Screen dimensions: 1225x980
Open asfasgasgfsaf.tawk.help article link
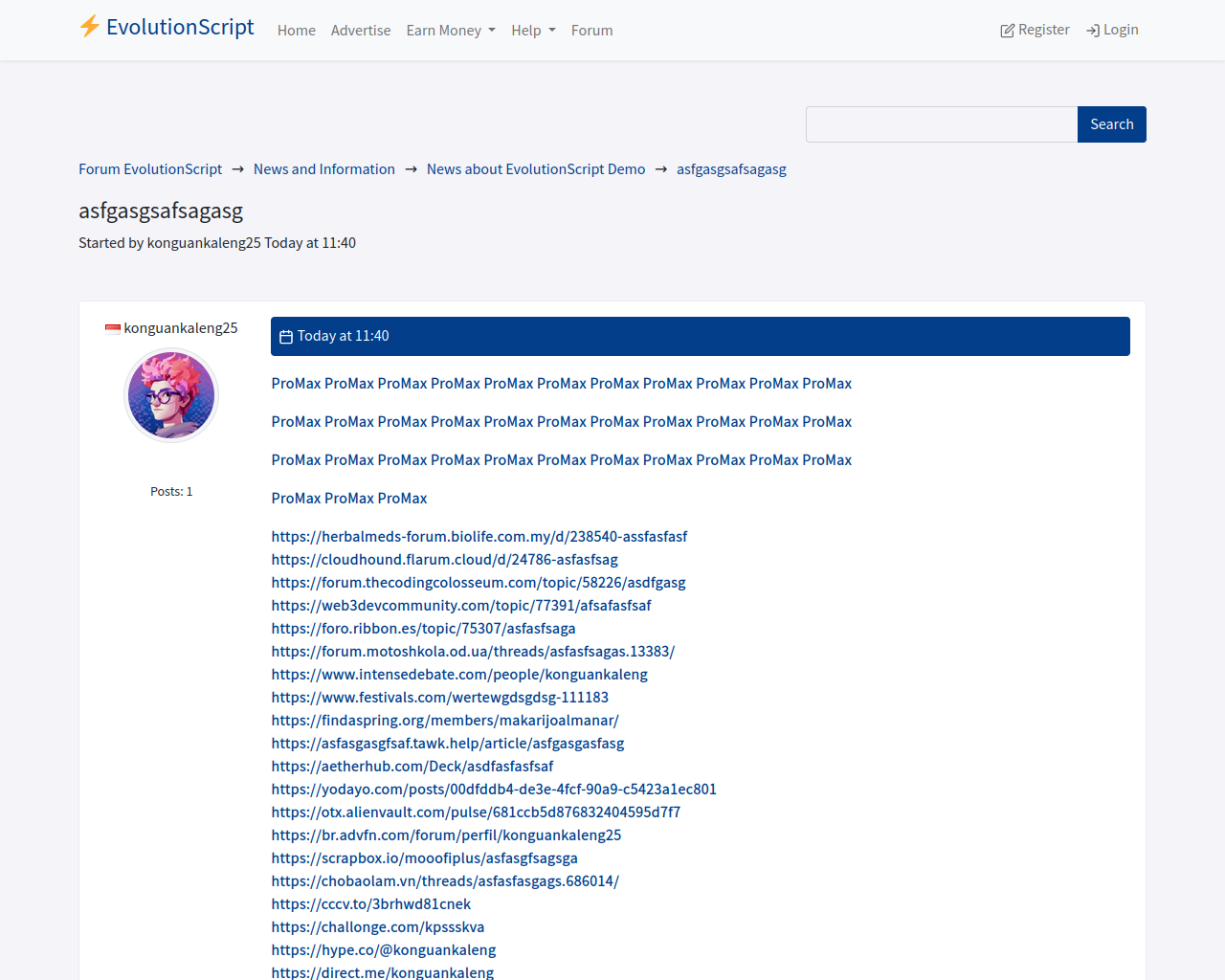point(448,744)
